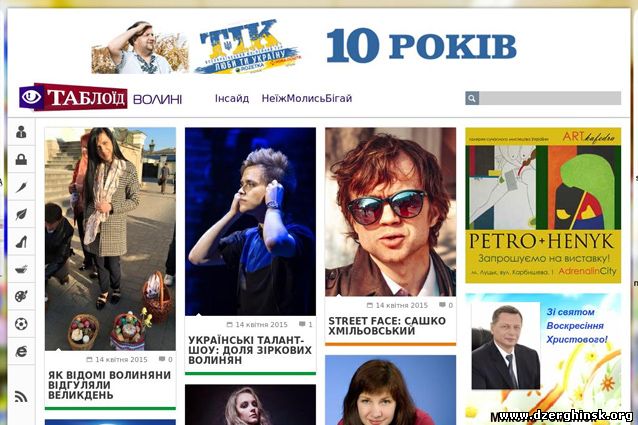The width and height of the screenshot is (638, 425).
Task: Open the food bowl sidebar icon
Action: point(21,269)
